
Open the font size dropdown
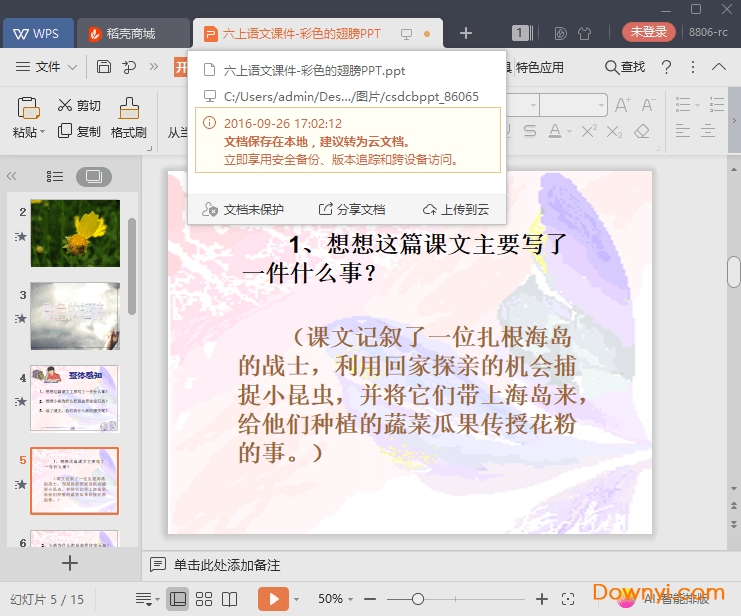tap(601, 105)
